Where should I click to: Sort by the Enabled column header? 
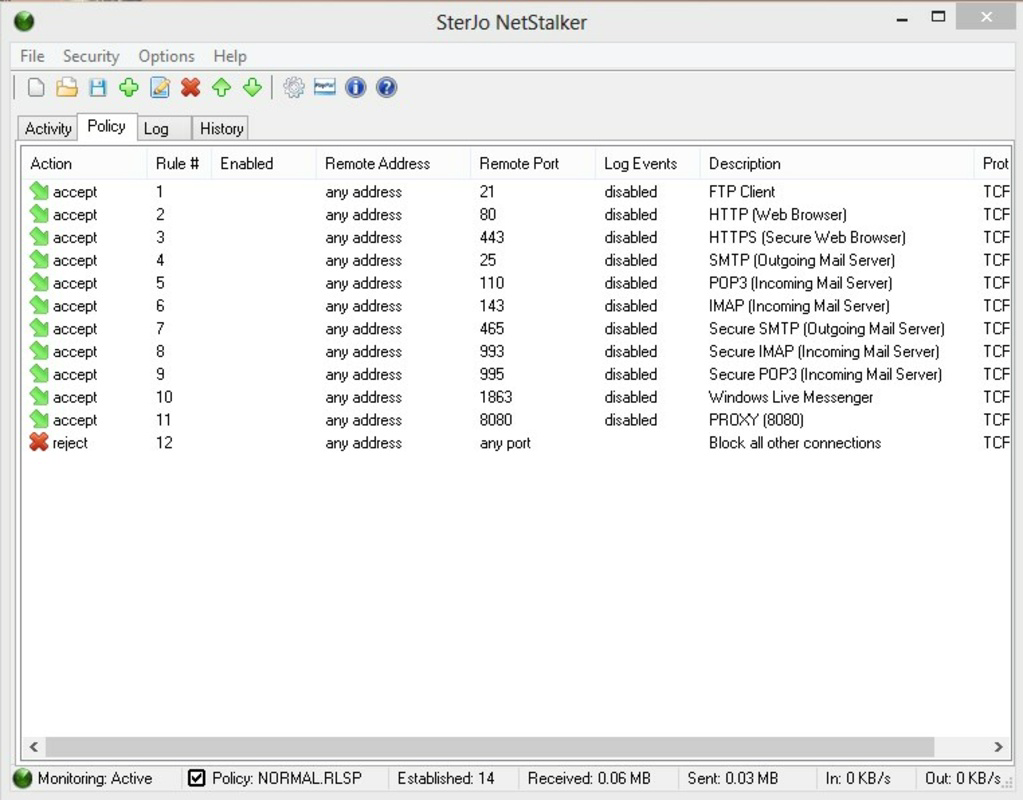coord(264,163)
